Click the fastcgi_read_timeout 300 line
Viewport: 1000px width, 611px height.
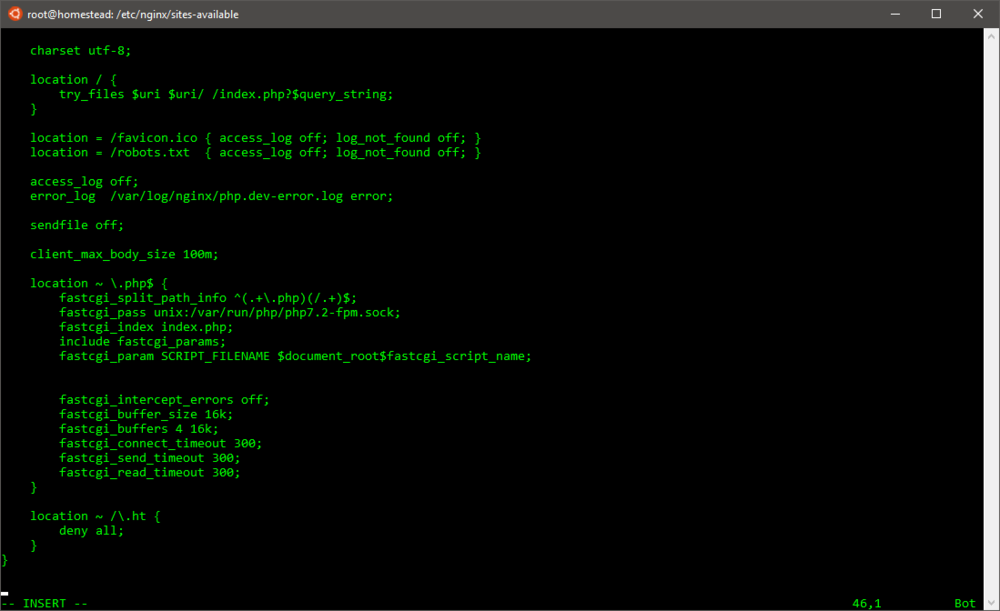click(150, 472)
